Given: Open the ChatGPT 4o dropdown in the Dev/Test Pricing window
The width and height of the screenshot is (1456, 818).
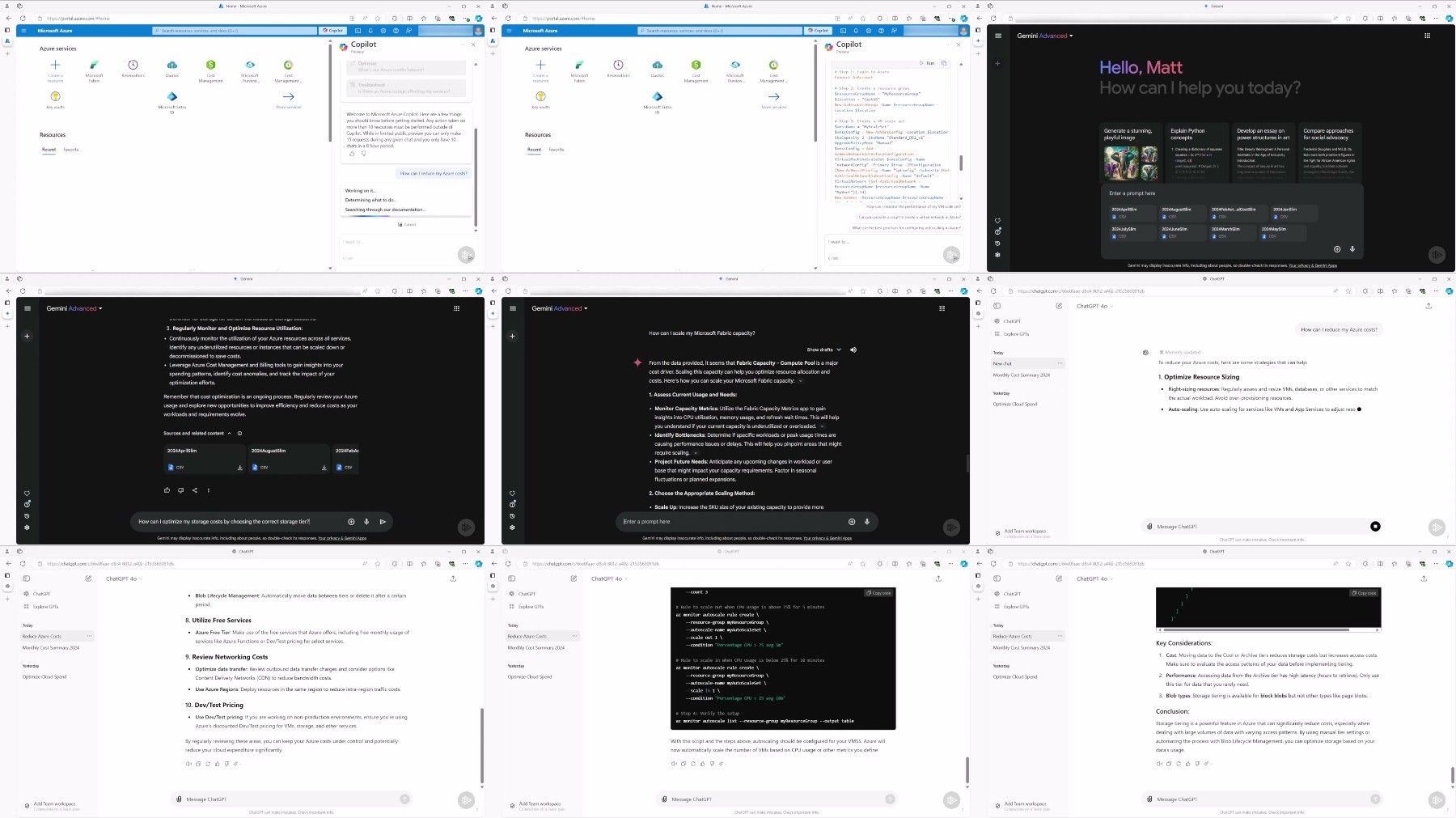Looking at the screenshot, I should pos(124,579).
